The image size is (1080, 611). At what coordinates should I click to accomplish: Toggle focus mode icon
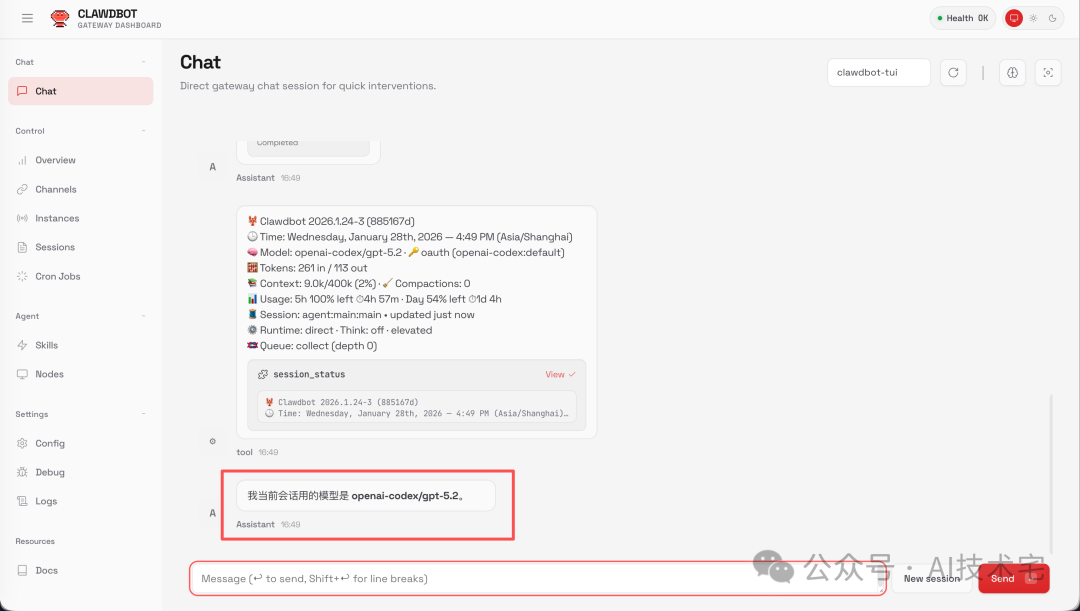click(1048, 72)
